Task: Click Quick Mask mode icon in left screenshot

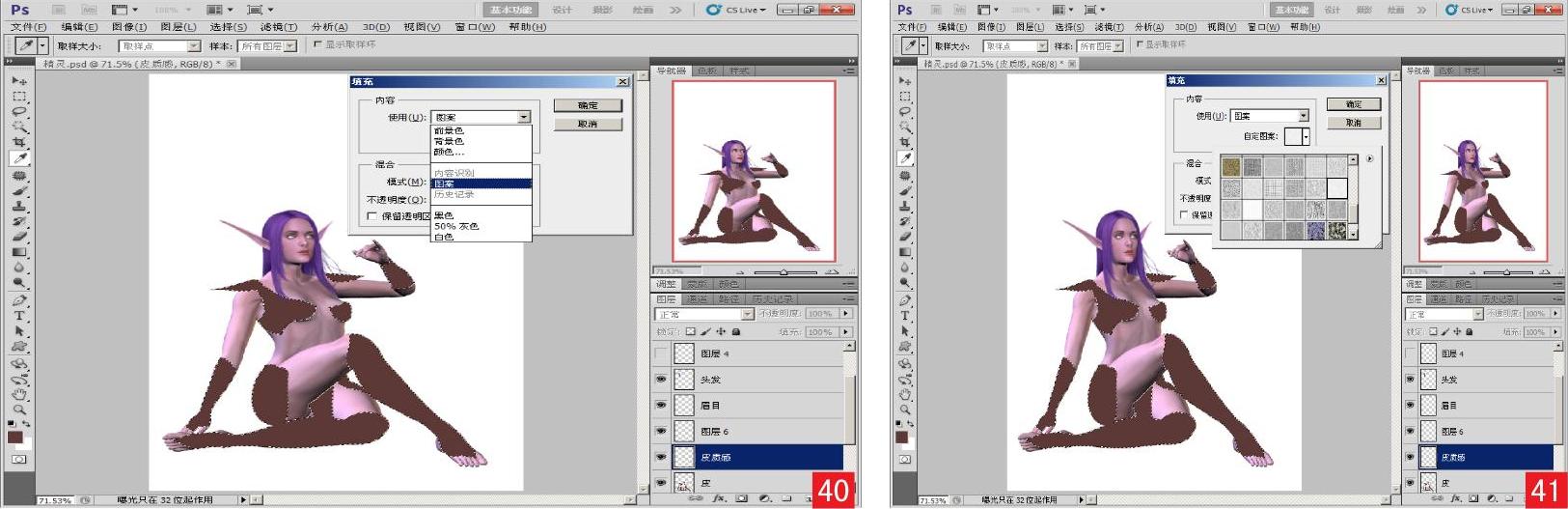Action: pyautogui.click(x=19, y=460)
